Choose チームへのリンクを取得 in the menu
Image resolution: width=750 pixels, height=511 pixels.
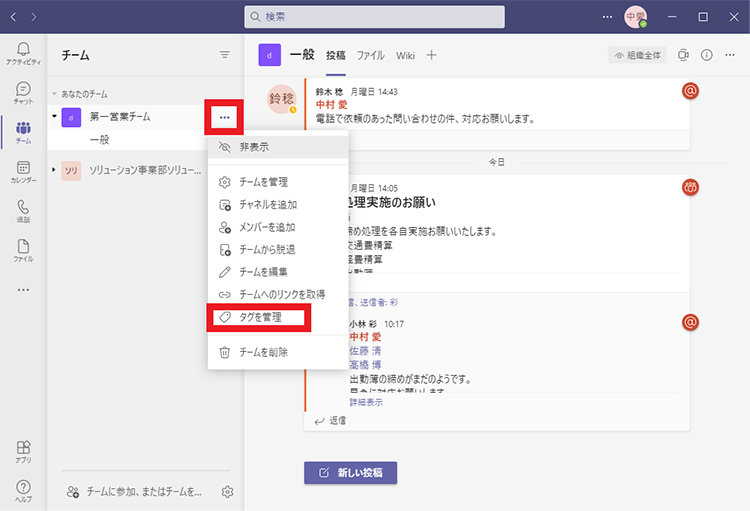(278, 294)
